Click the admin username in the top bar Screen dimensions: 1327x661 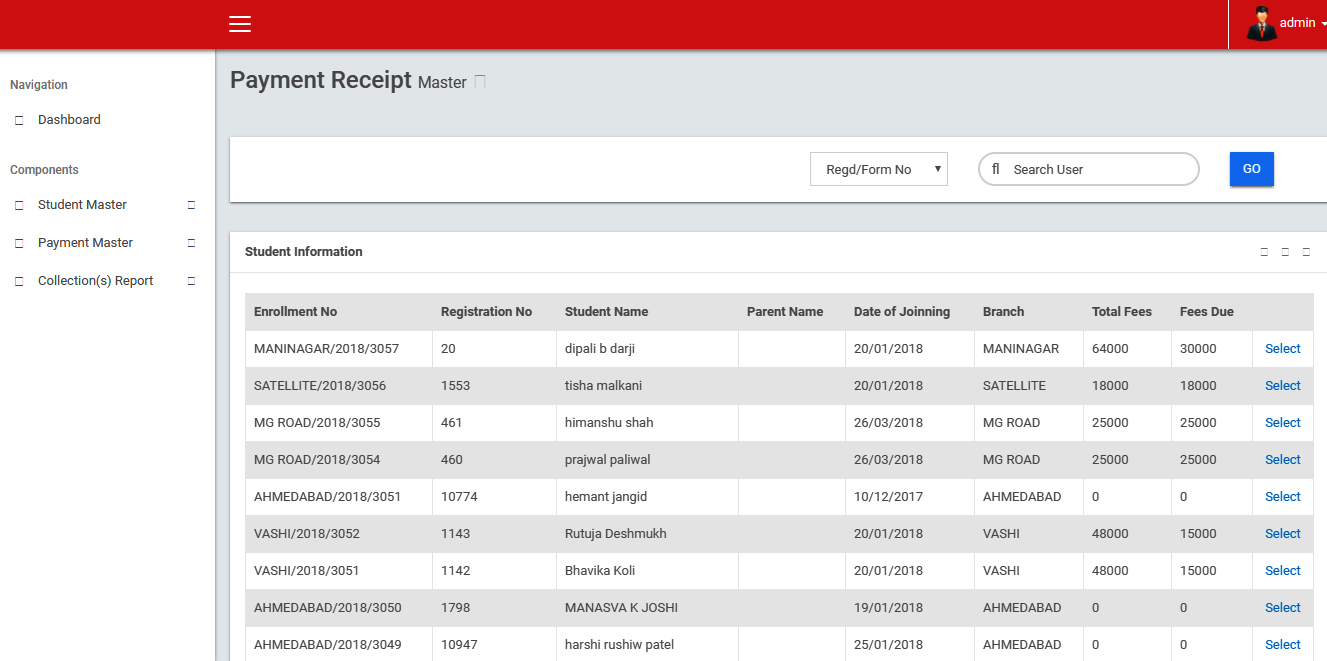[x=1297, y=23]
